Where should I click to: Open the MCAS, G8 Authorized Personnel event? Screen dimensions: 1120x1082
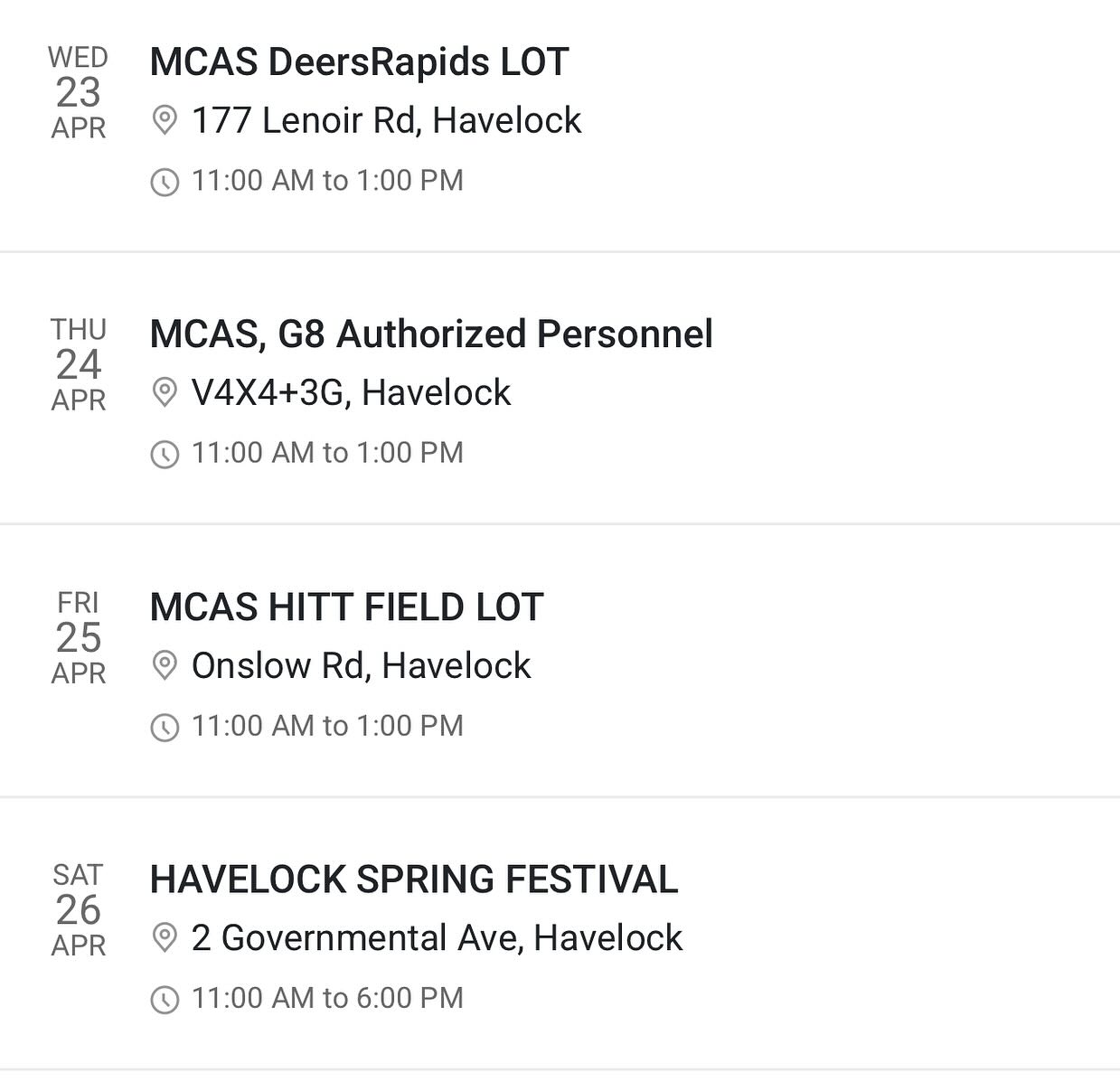click(x=431, y=334)
